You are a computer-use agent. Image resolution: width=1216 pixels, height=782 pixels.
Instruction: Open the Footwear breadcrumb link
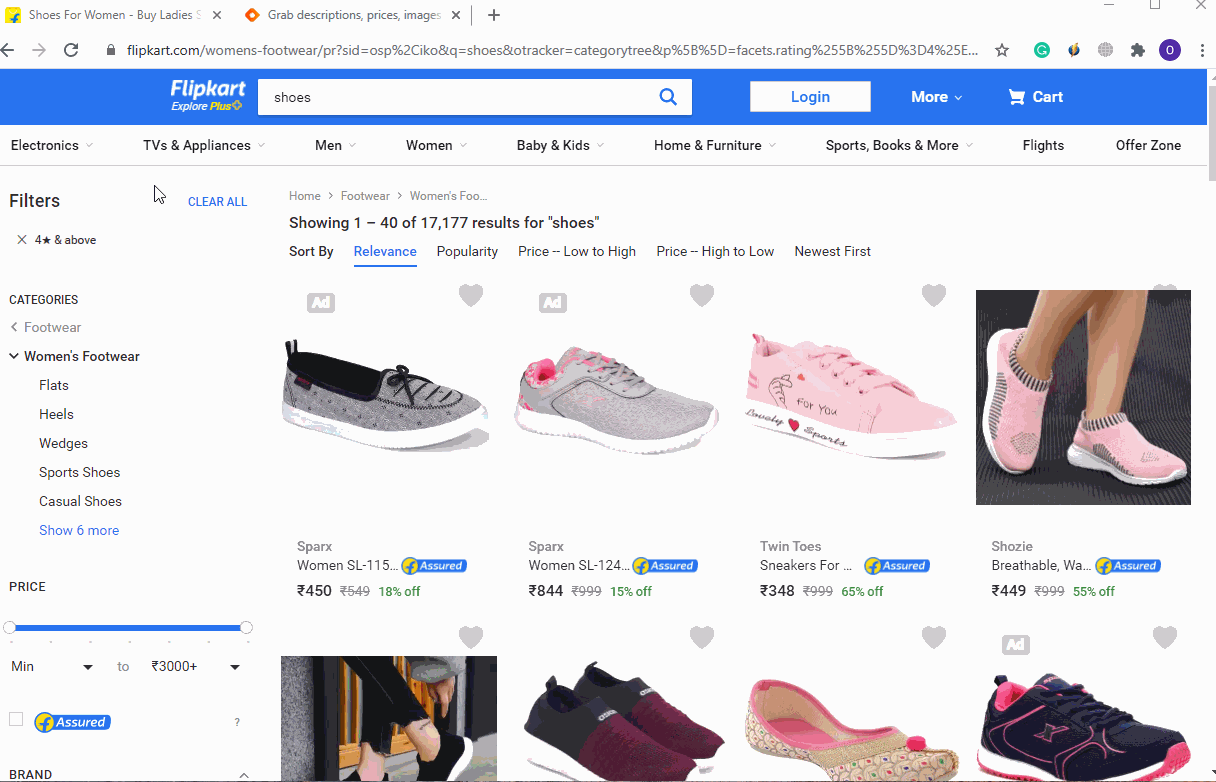[365, 196]
